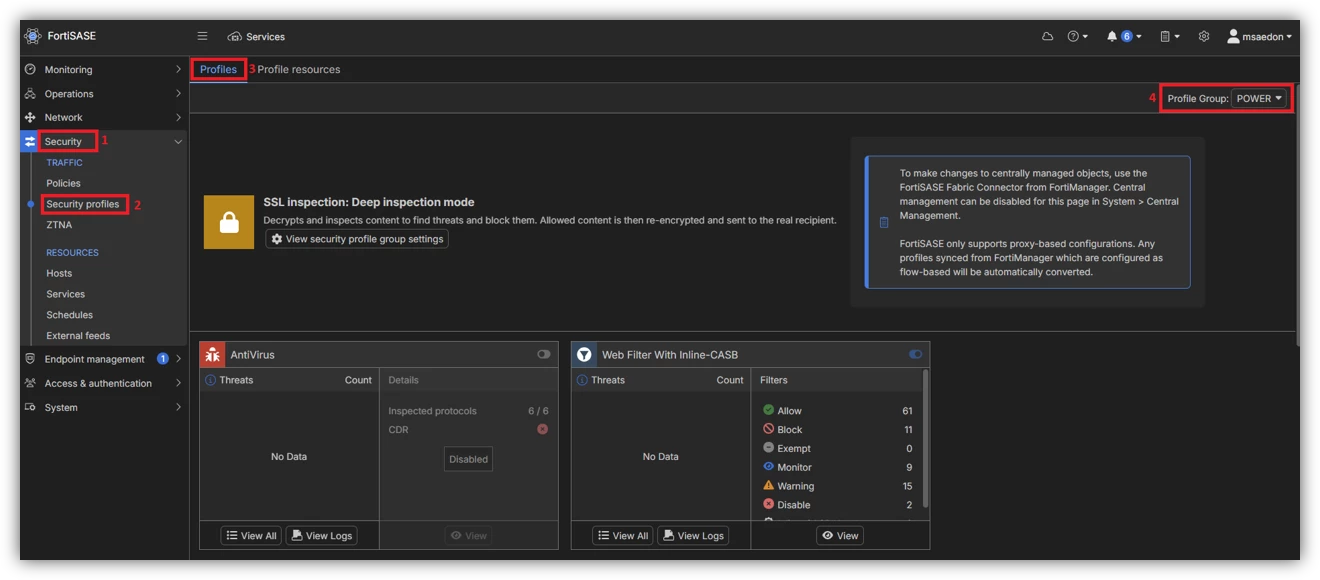Image resolution: width=1320 pixels, height=580 pixels.
Task: Click the notification count badge 6
Action: click(x=1126, y=36)
